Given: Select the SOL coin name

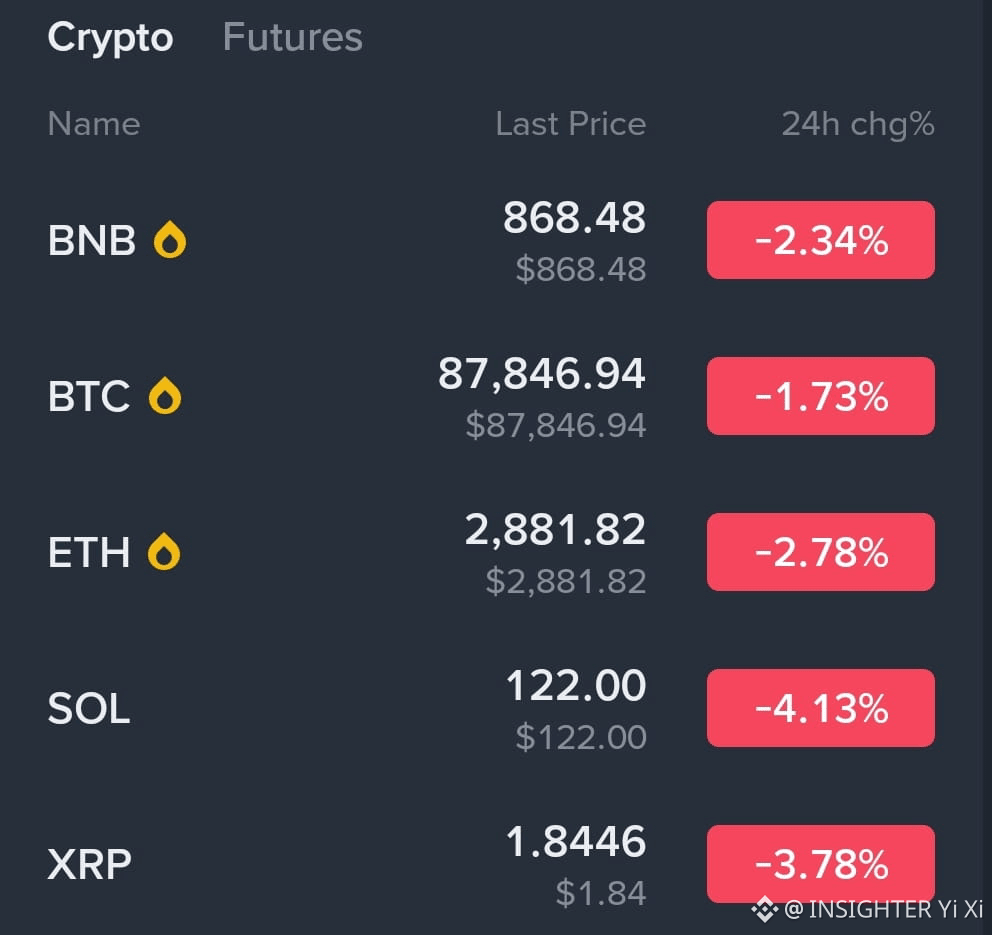Looking at the screenshot, I should (x=89, y=709).
